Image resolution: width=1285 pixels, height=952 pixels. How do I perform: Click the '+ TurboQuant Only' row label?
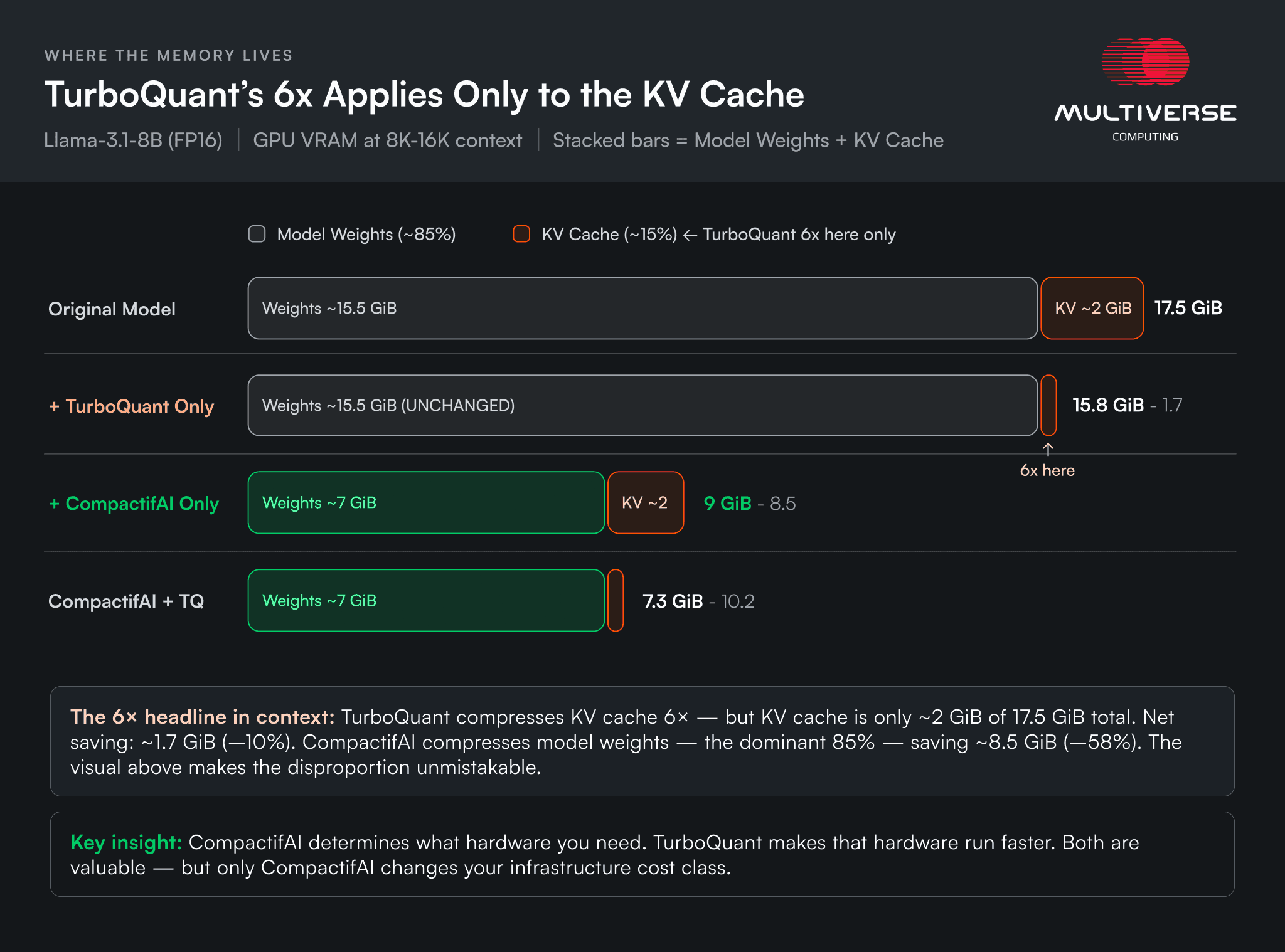tap(132, 406)
